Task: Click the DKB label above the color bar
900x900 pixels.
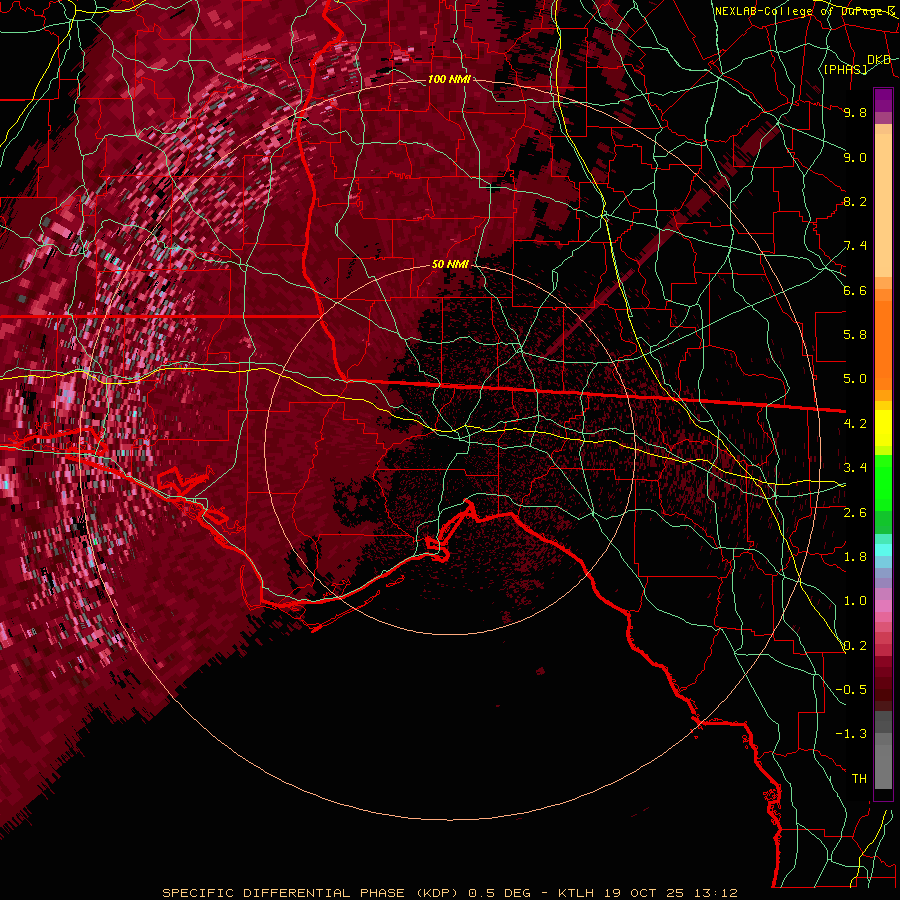Action: (879, 60)
